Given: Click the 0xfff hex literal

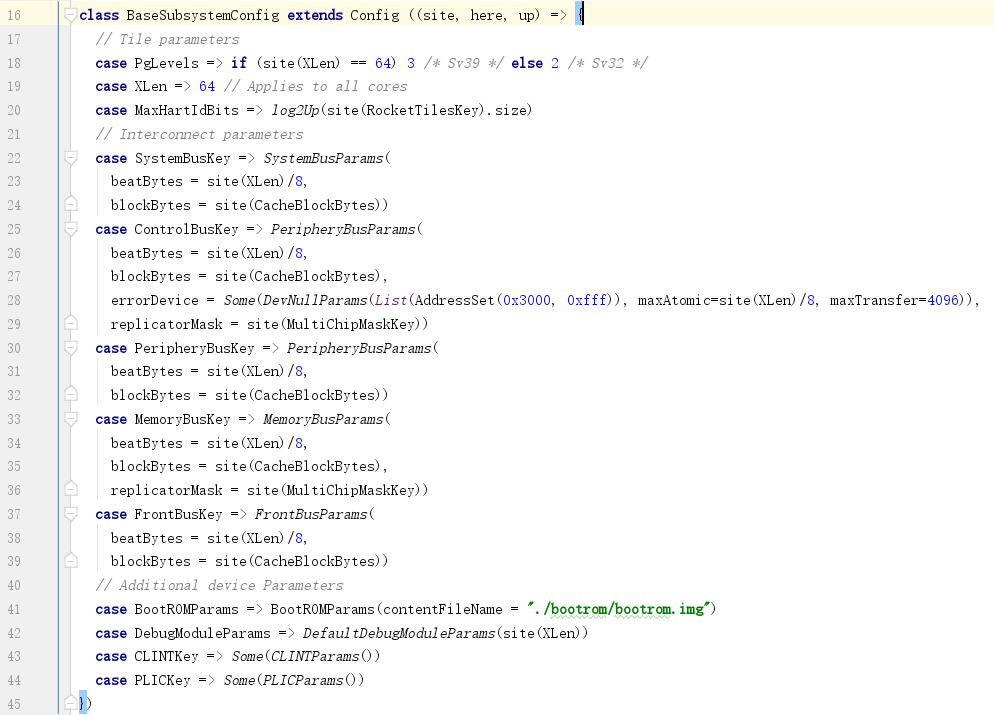Looking at the screenshot, I should [587, 300].
